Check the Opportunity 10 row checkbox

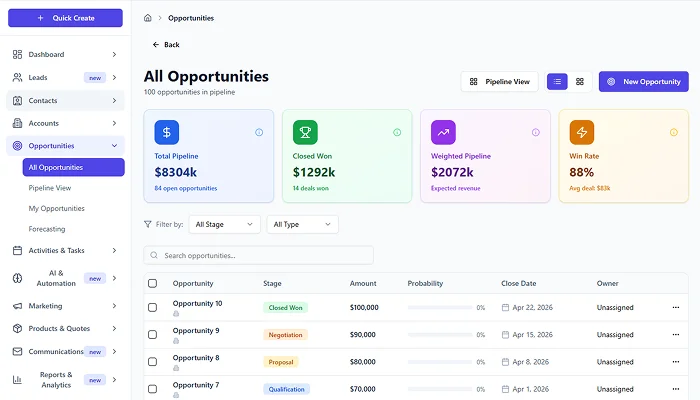click(153, 307)
